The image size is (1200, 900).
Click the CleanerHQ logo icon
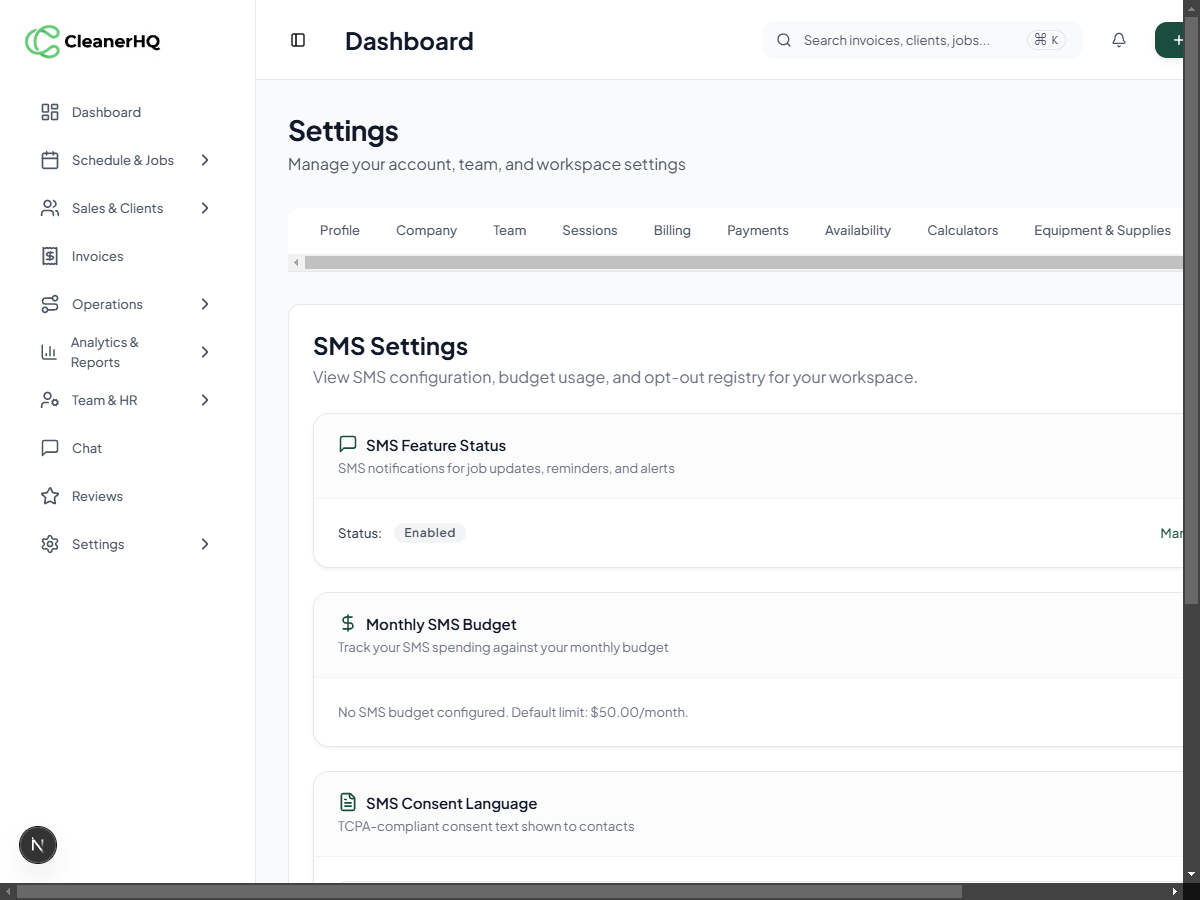coord(42,41)
